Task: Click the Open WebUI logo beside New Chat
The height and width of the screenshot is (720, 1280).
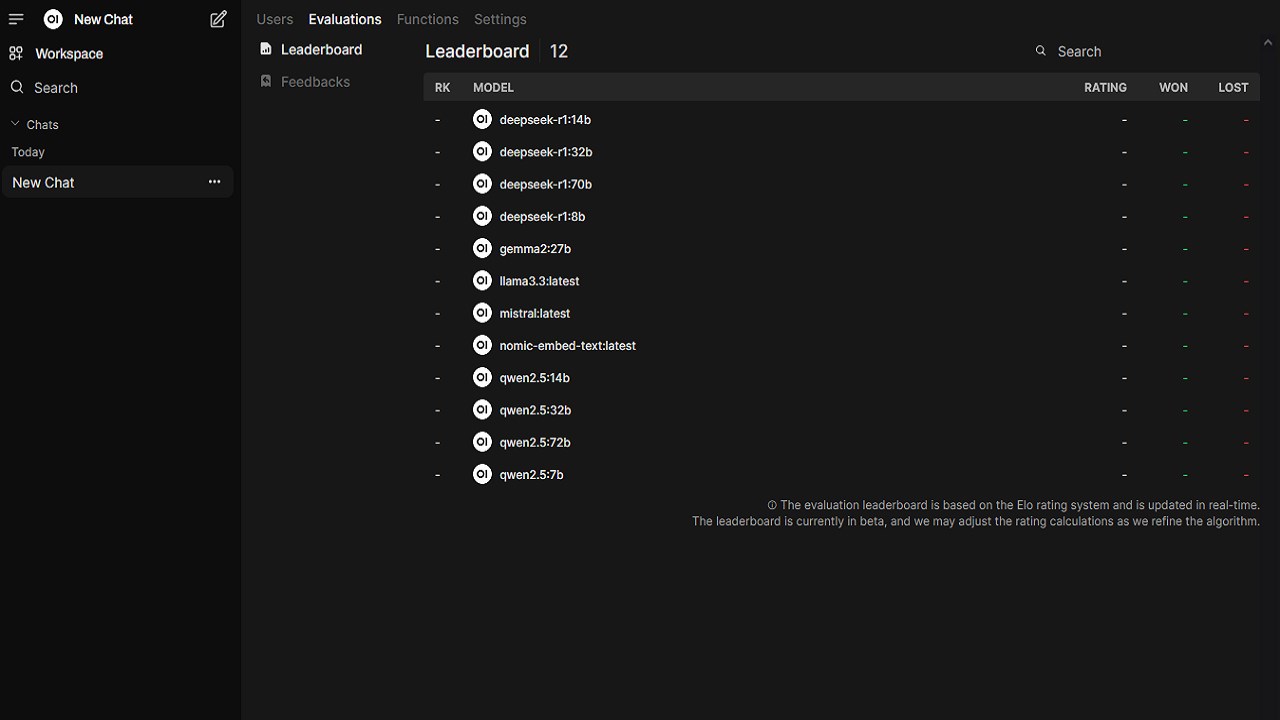Action: click(x=53, y=19)
